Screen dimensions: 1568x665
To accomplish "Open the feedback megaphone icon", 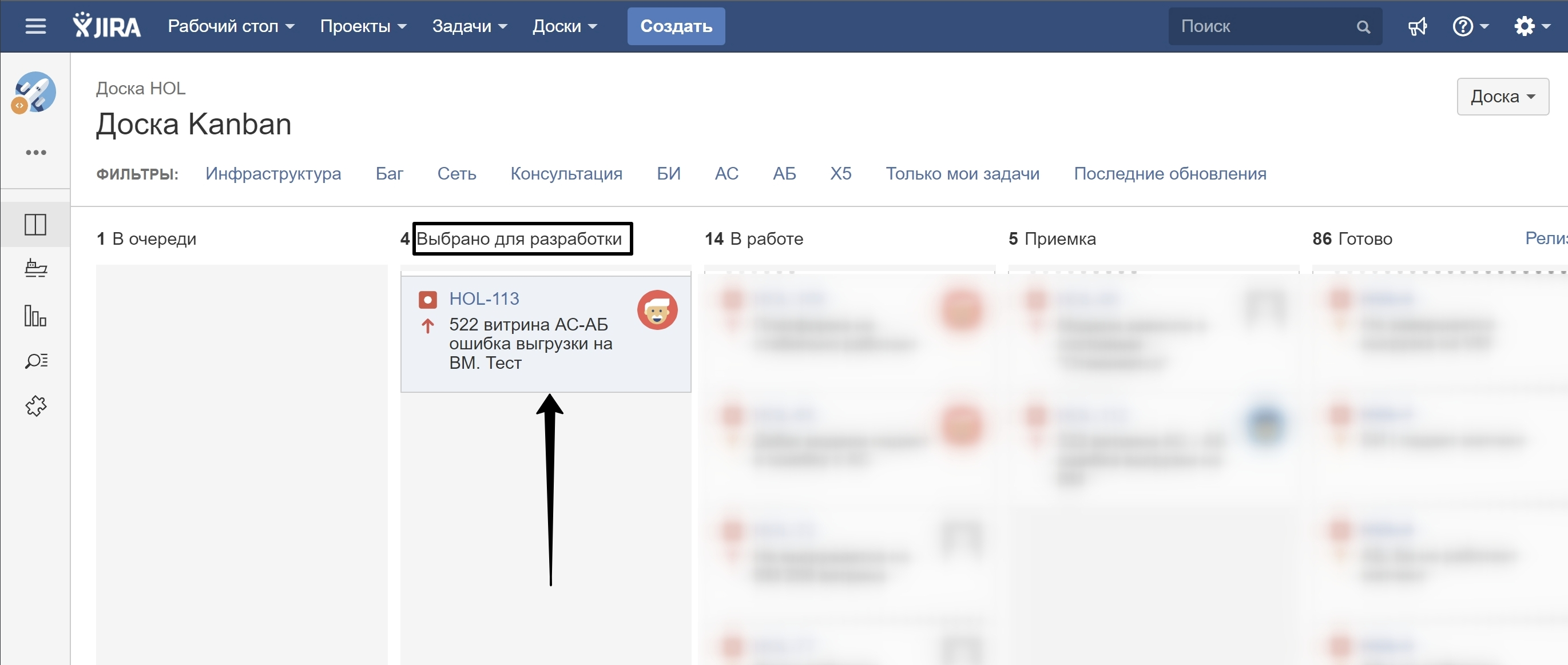I will [1417, 26].
